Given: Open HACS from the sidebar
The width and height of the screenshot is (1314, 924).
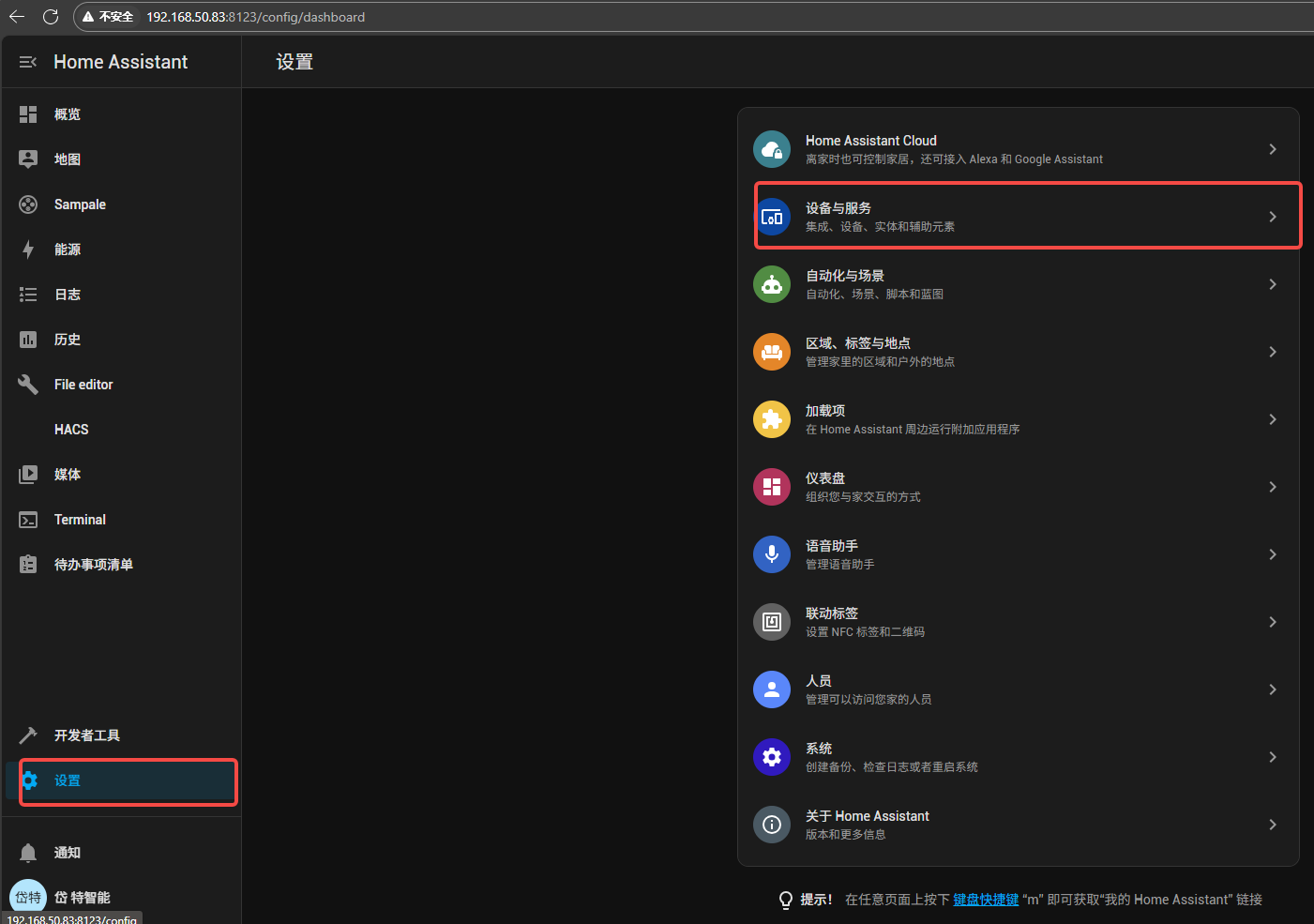Looking at the screenshot, I should point(71,430).
